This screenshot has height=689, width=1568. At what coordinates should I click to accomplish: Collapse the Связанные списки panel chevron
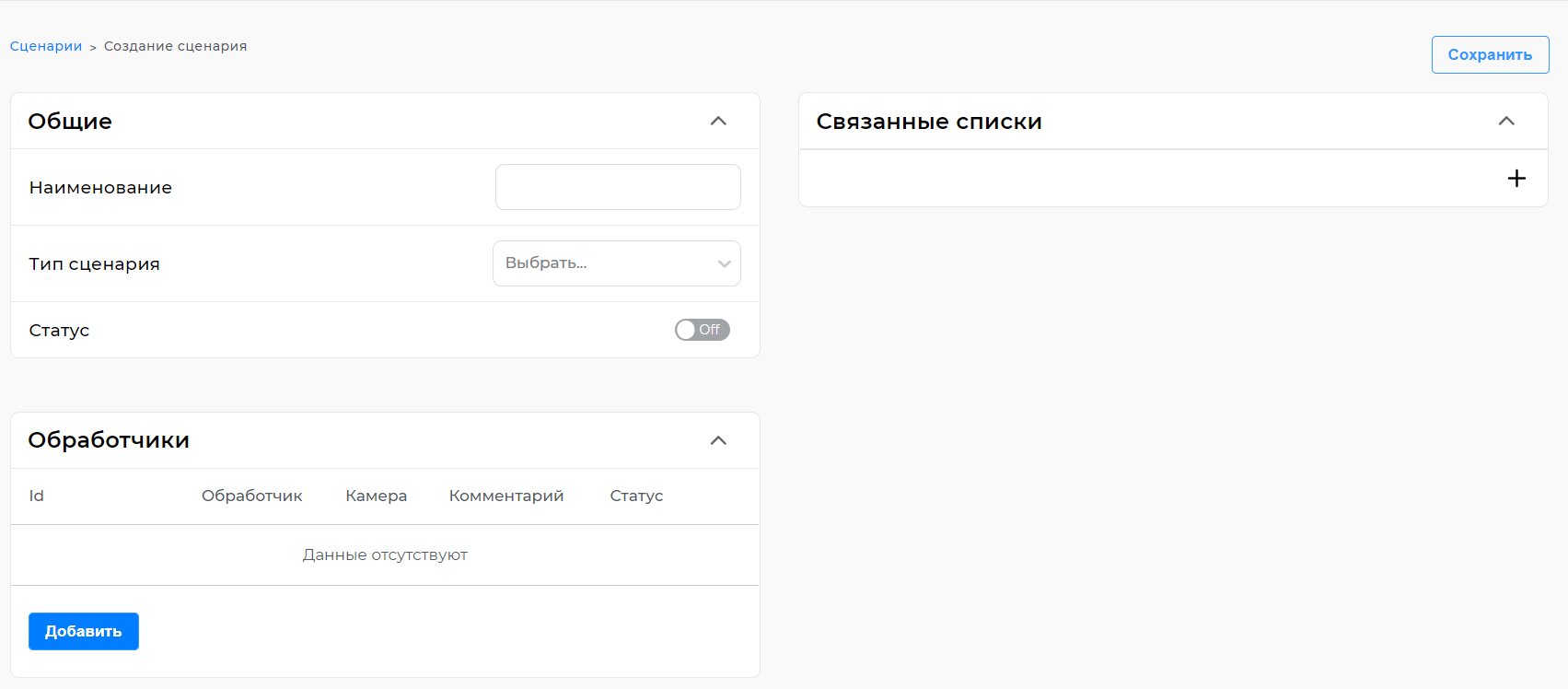(x=1506, y=121)
